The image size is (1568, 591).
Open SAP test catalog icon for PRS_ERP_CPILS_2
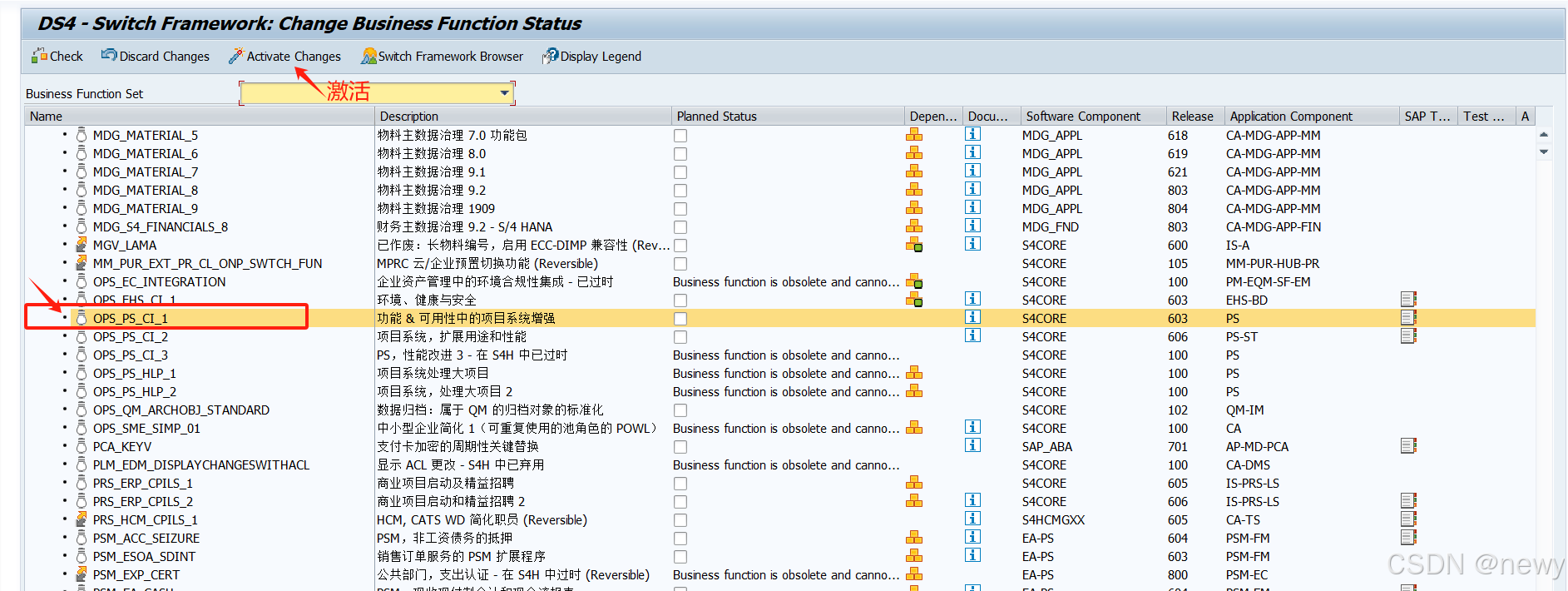coord(1408,501)
